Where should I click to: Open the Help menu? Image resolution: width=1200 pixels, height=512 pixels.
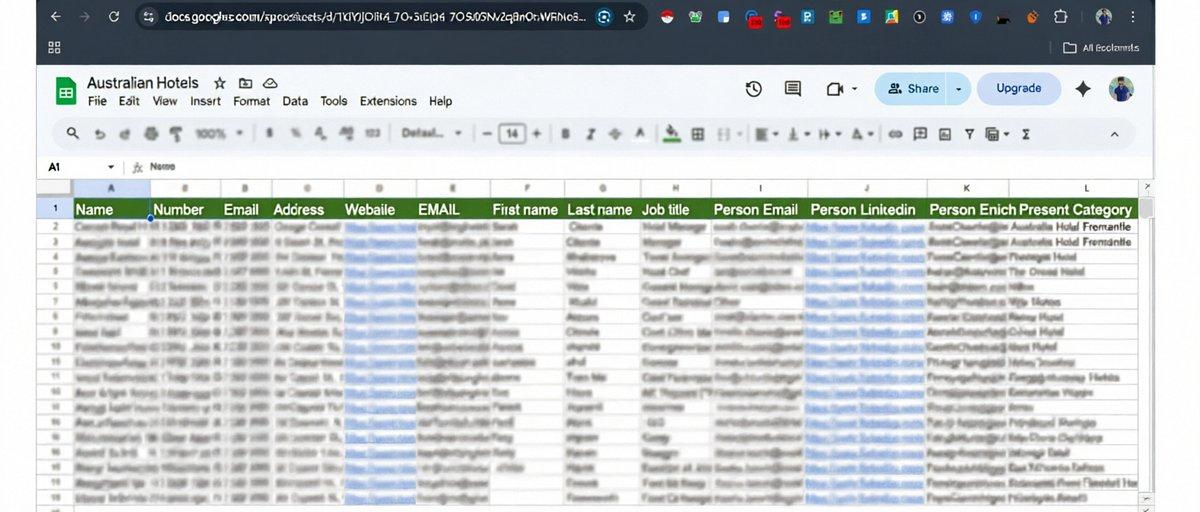pyautogui.click(x=441, y=101)
